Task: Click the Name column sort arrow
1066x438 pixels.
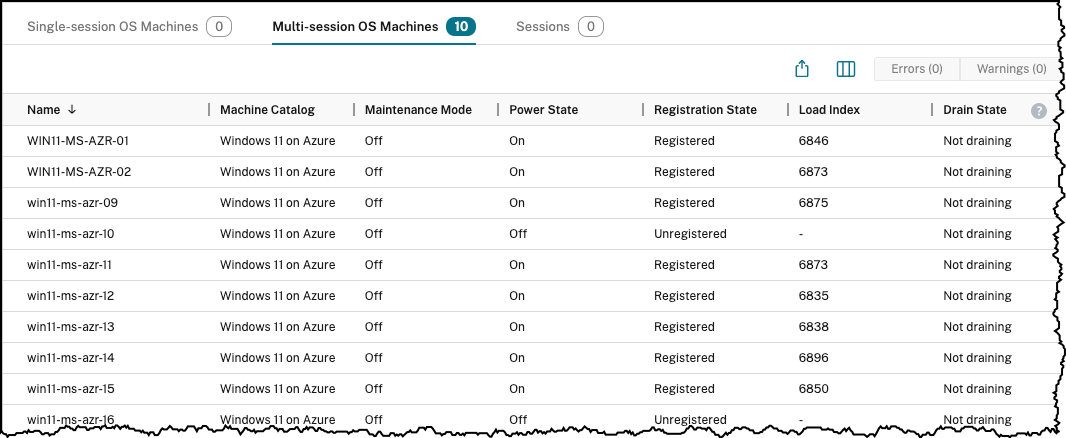Action: pyautogui.click(x=72, y=110)
